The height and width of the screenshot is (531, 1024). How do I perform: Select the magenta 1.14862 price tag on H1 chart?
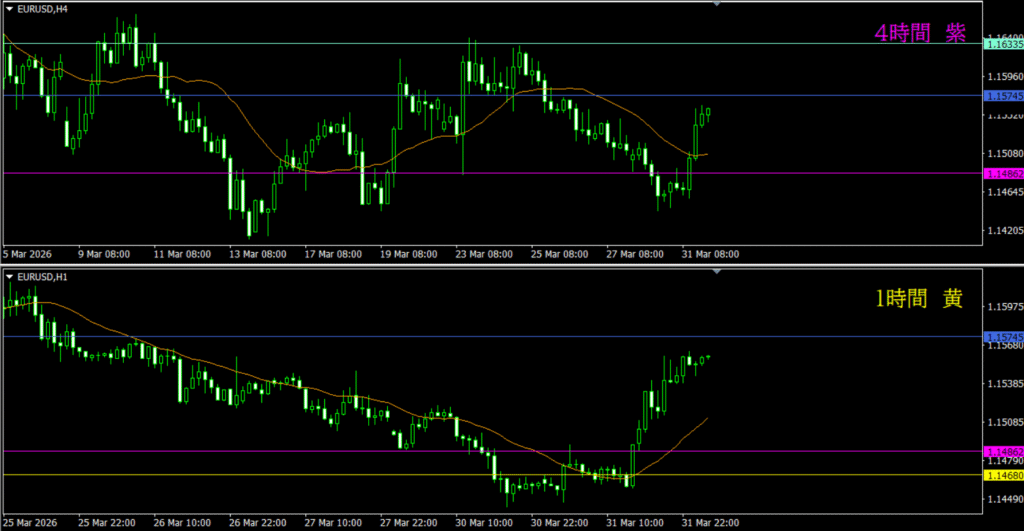[1002, 452]
